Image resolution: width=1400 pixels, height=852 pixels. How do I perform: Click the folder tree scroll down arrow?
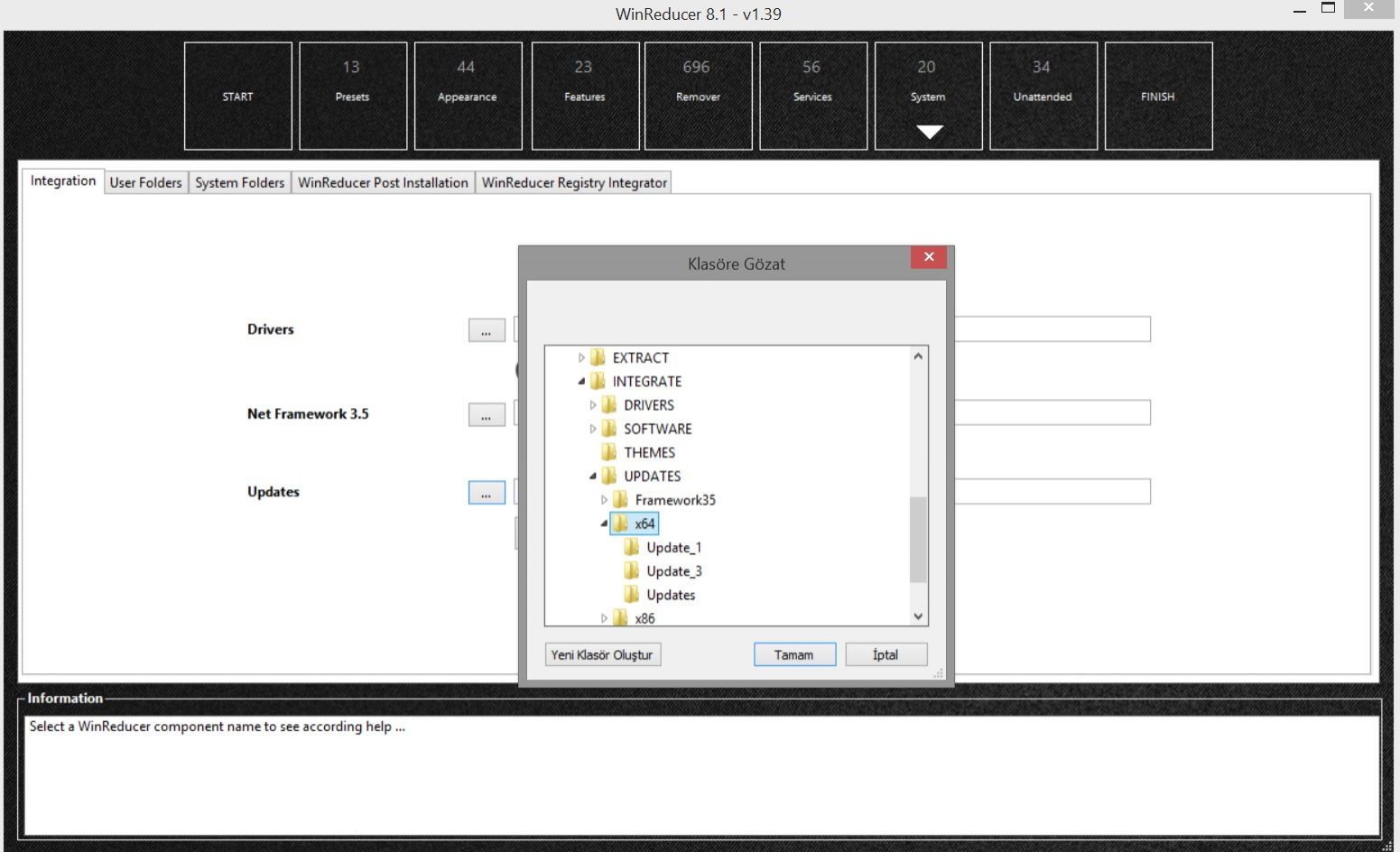[918, 616]
